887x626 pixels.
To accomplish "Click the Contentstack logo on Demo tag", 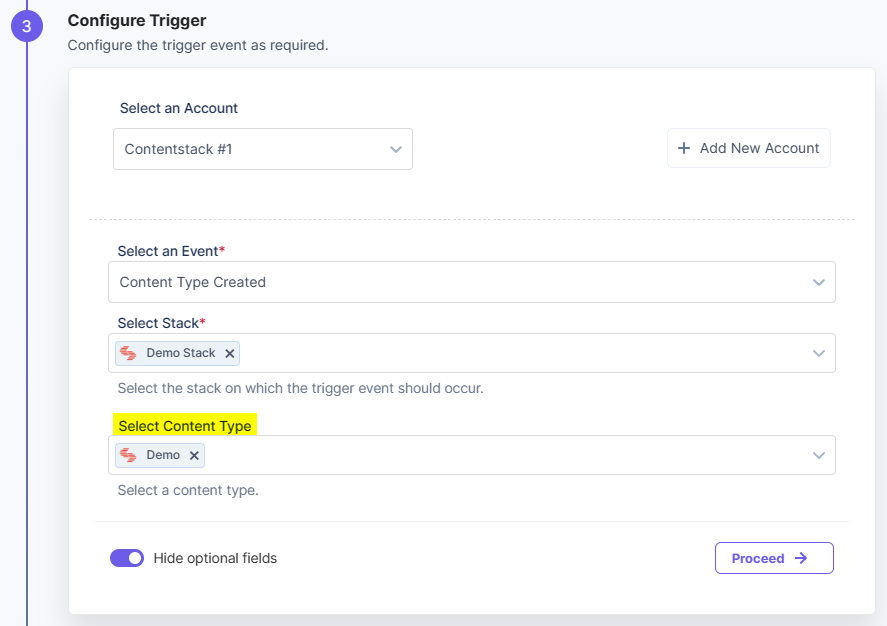I will [130, 455].
